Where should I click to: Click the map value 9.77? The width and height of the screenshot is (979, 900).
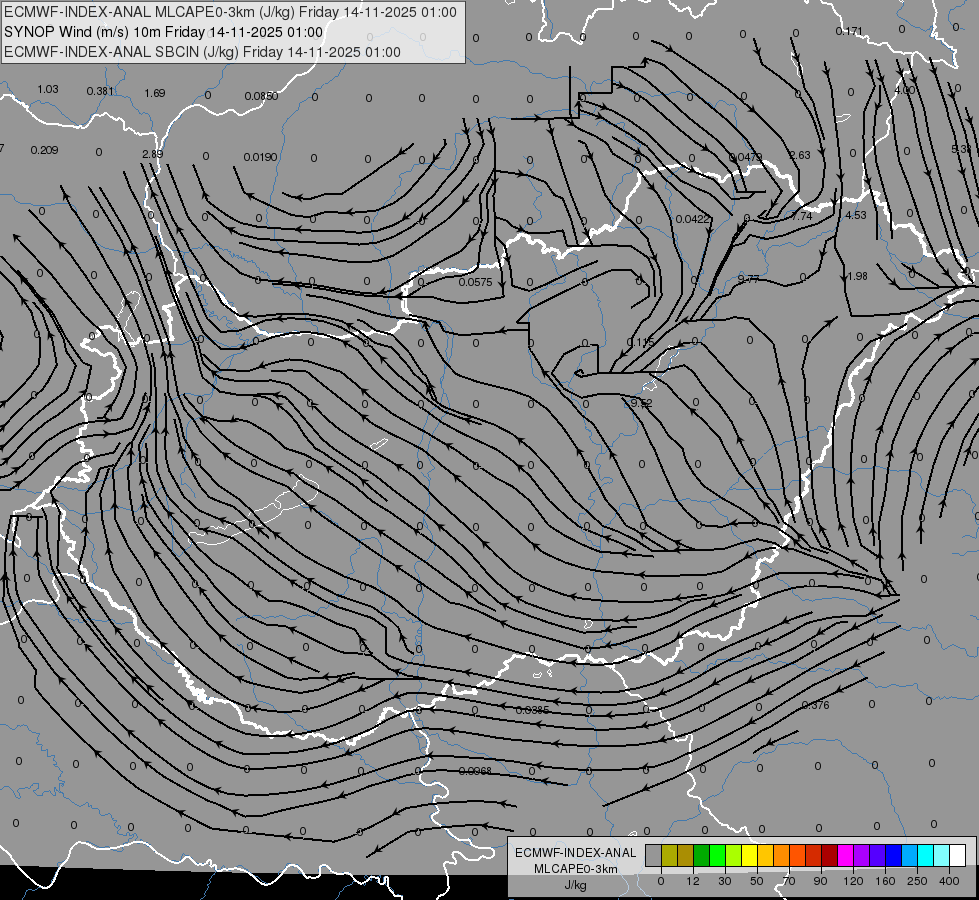coord(748,279)
